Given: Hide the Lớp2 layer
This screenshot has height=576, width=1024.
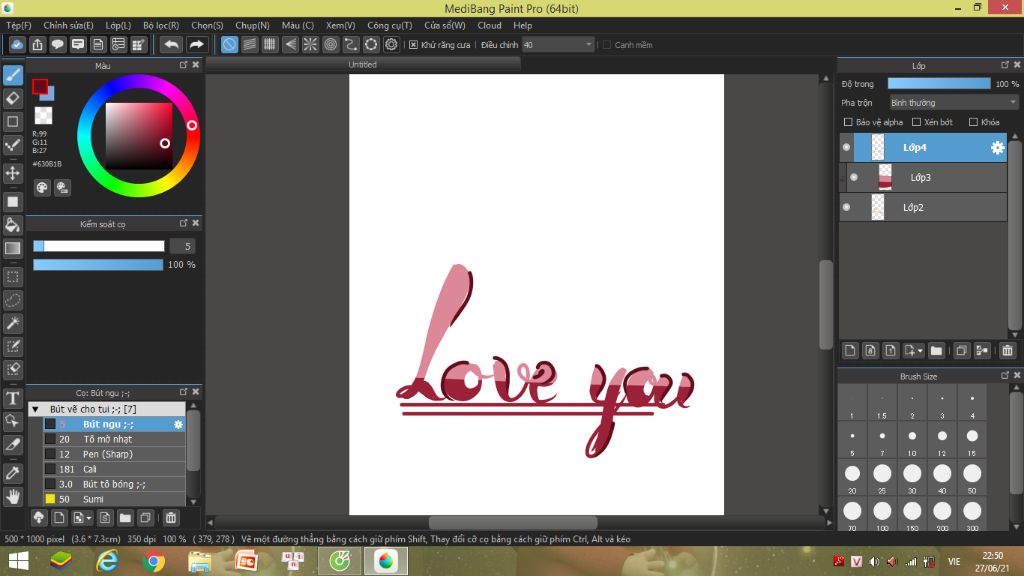Looking at the screenshot, I should point(846,207).
